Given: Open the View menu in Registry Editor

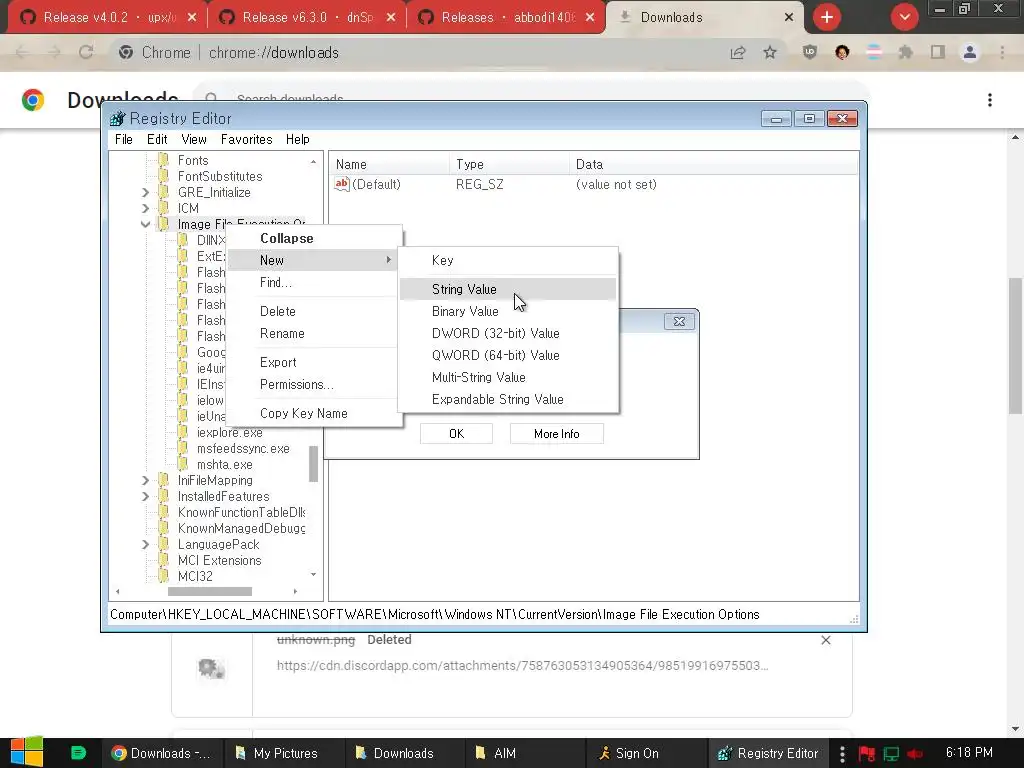Looking at the screenshot, I should [x=194, y=139].
